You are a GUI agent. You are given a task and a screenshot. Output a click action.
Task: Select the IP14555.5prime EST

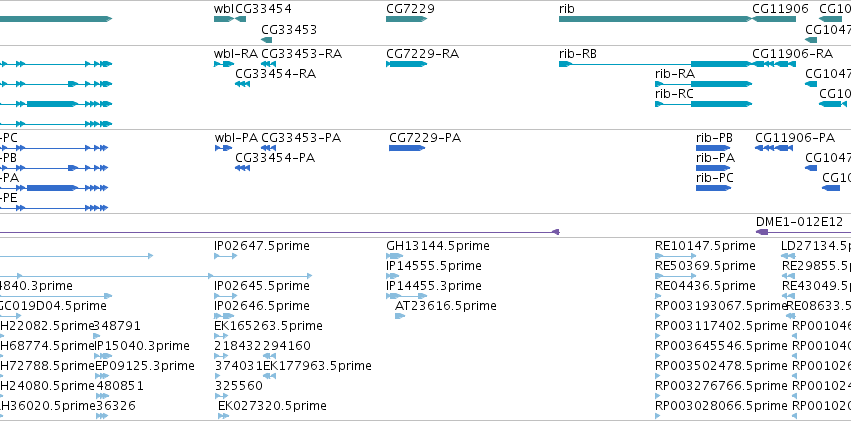(393, 276)
